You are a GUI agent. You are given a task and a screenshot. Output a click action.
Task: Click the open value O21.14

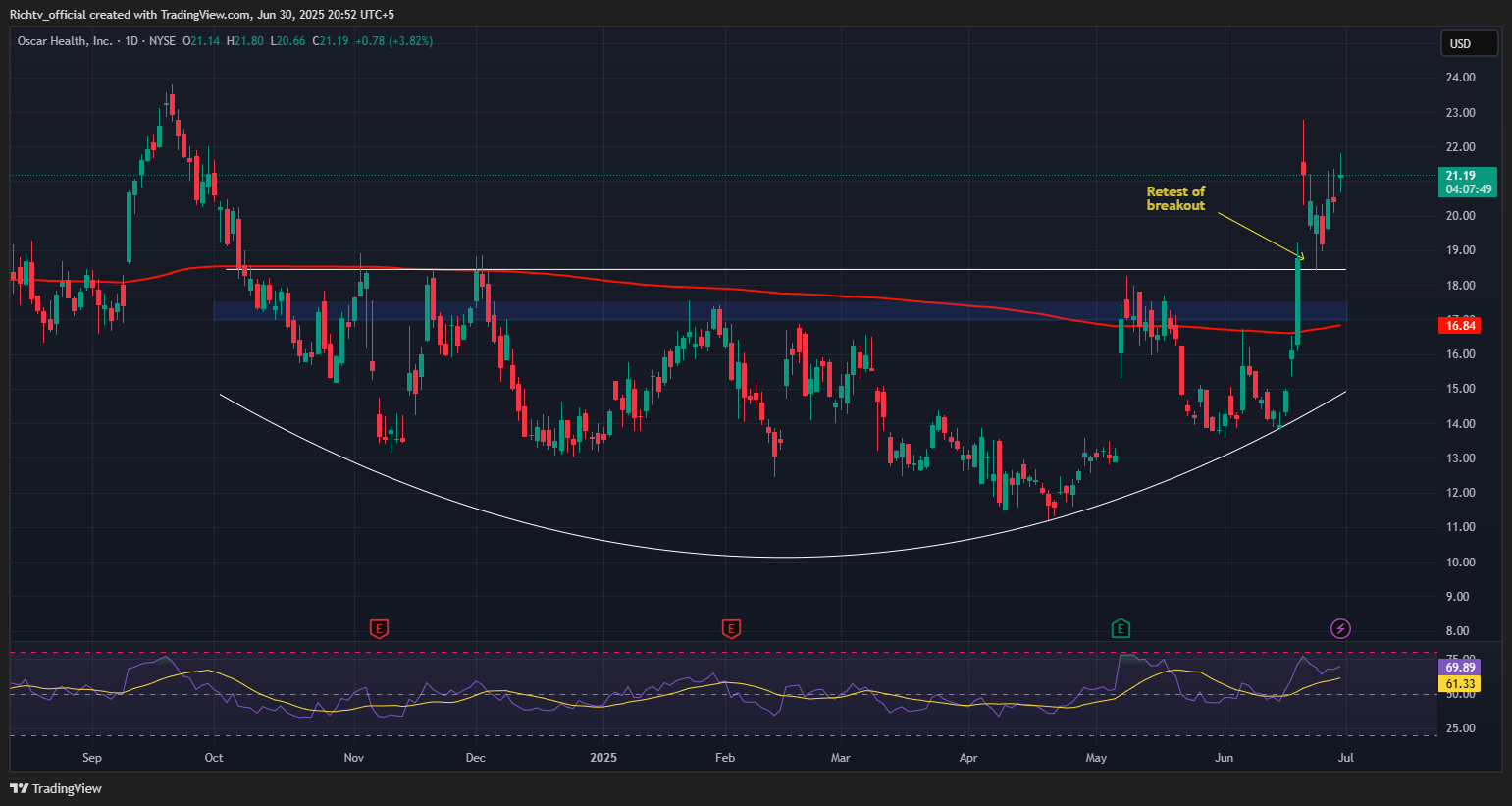point(202,41)
